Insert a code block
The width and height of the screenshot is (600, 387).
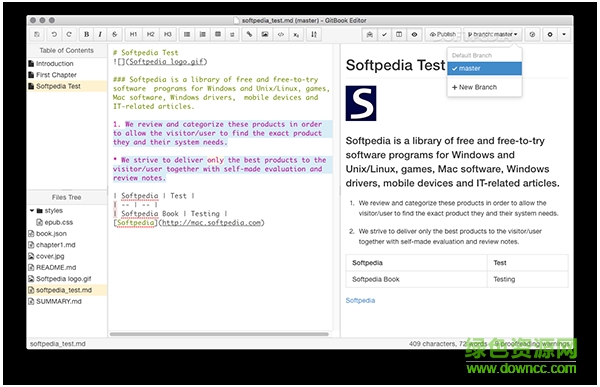pos(281,34)
